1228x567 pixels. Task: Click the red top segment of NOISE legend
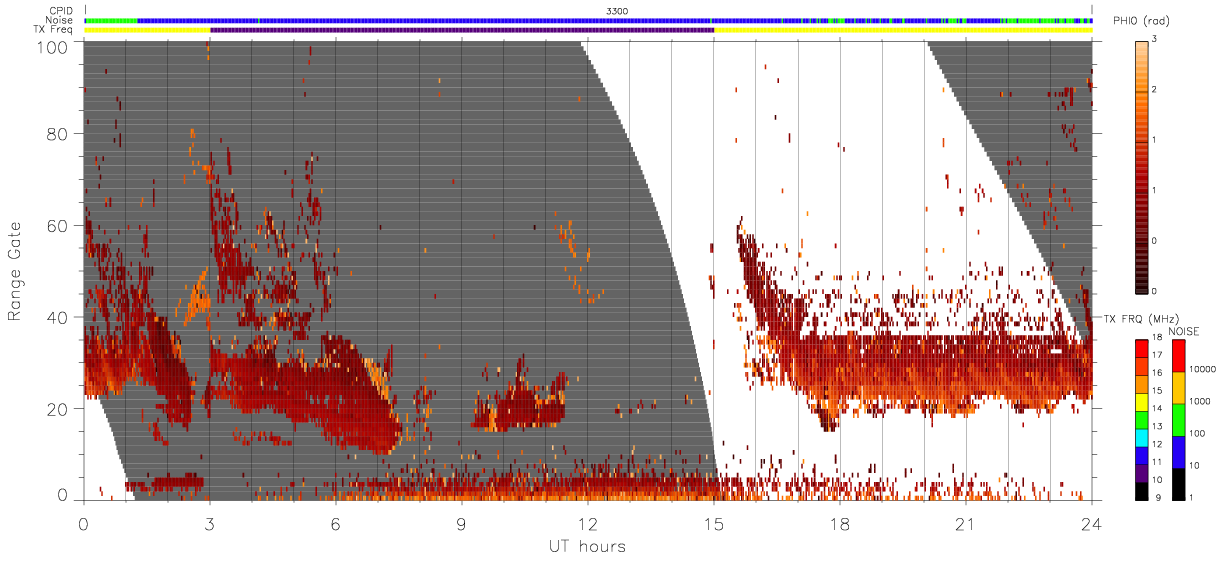click(x=1178, y=356)
